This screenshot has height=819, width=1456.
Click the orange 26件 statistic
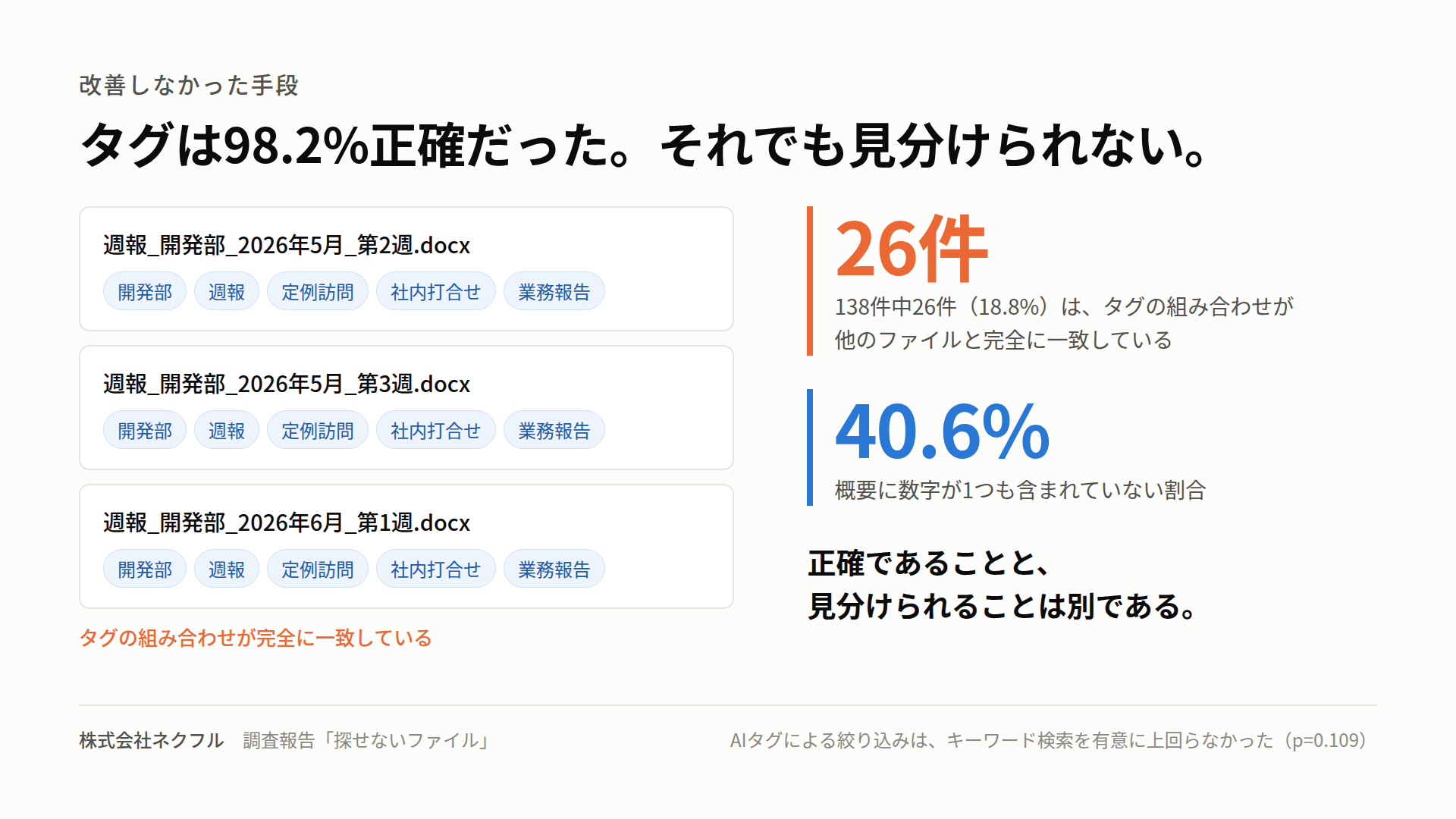911,249
